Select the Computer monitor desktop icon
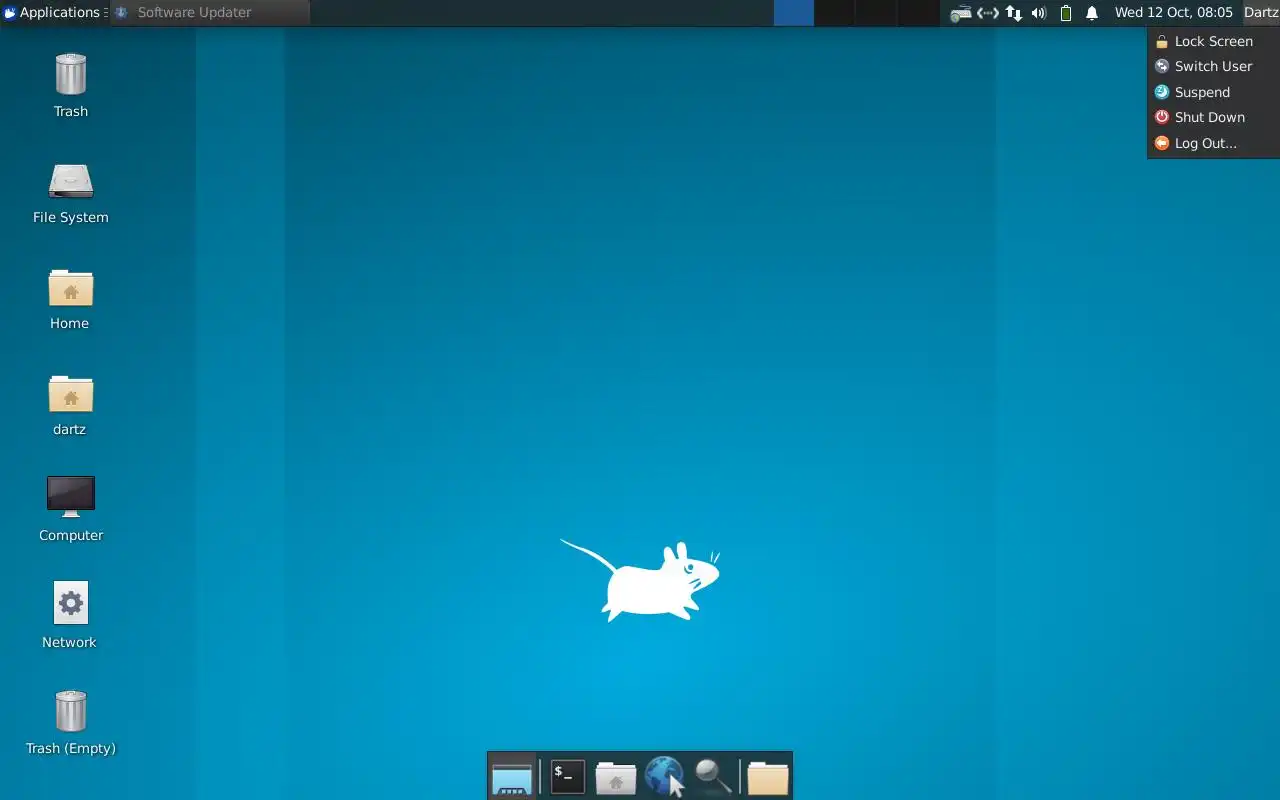The image size is (1280, 800). point(71,510)
